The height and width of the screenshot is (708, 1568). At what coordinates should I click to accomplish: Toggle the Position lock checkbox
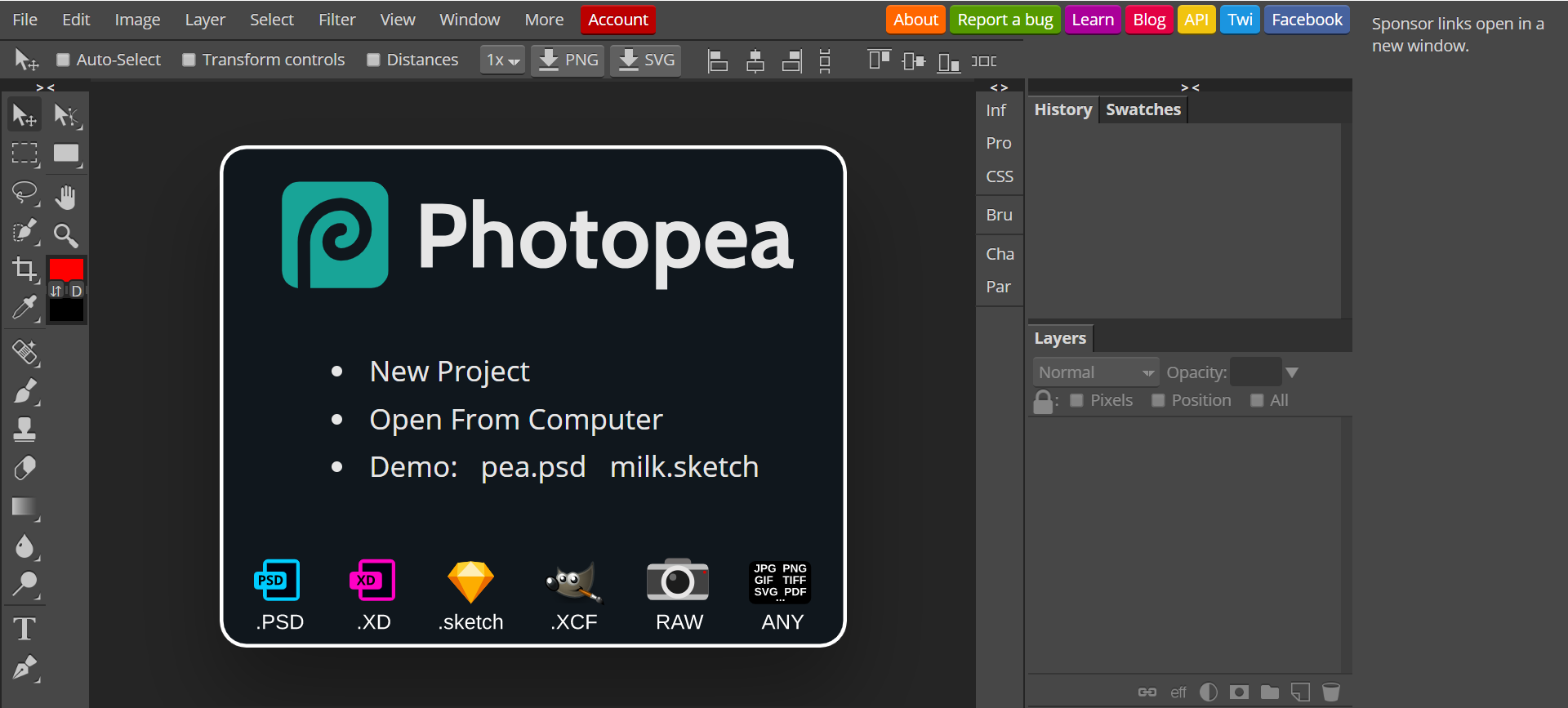point(1158,400)
